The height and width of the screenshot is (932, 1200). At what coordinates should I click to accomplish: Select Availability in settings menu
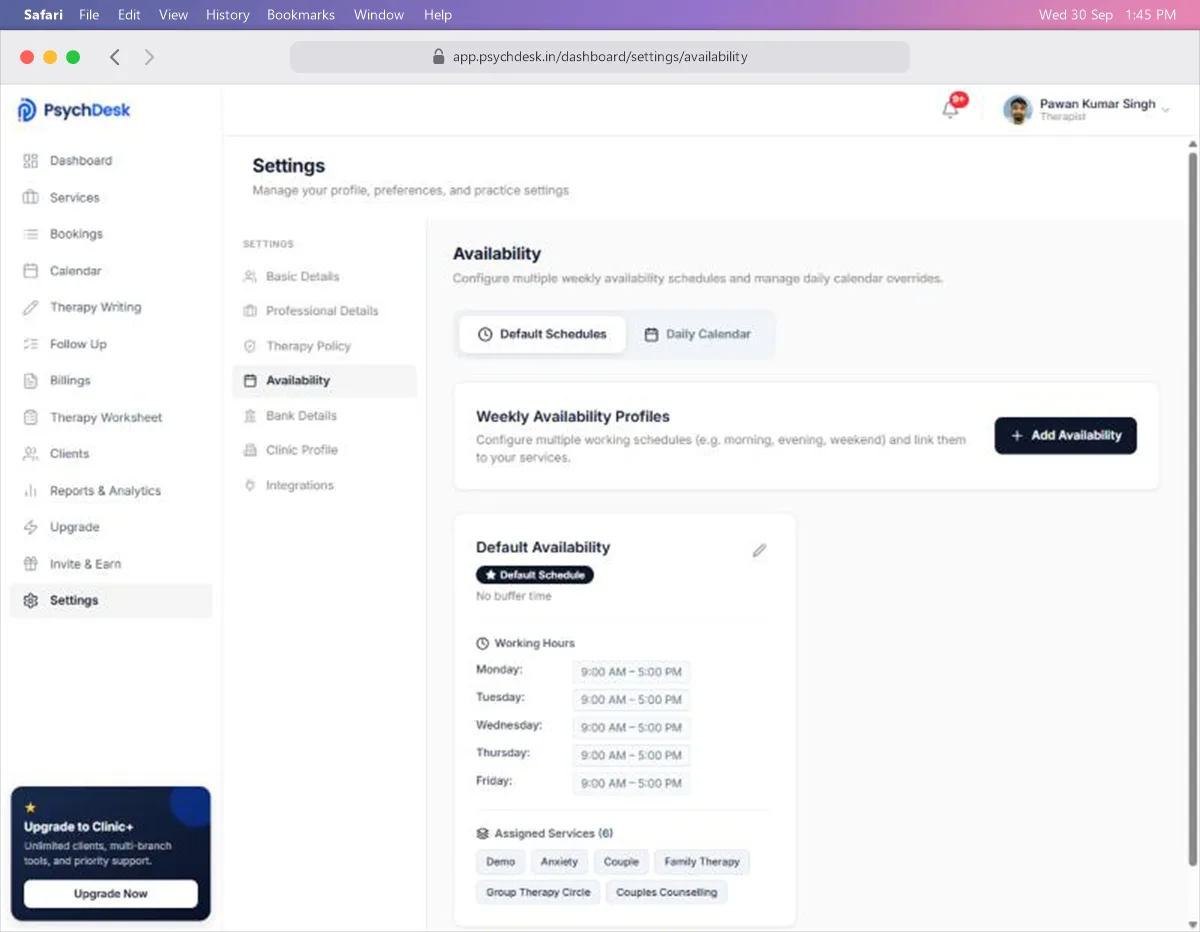(x=325, y=381)
